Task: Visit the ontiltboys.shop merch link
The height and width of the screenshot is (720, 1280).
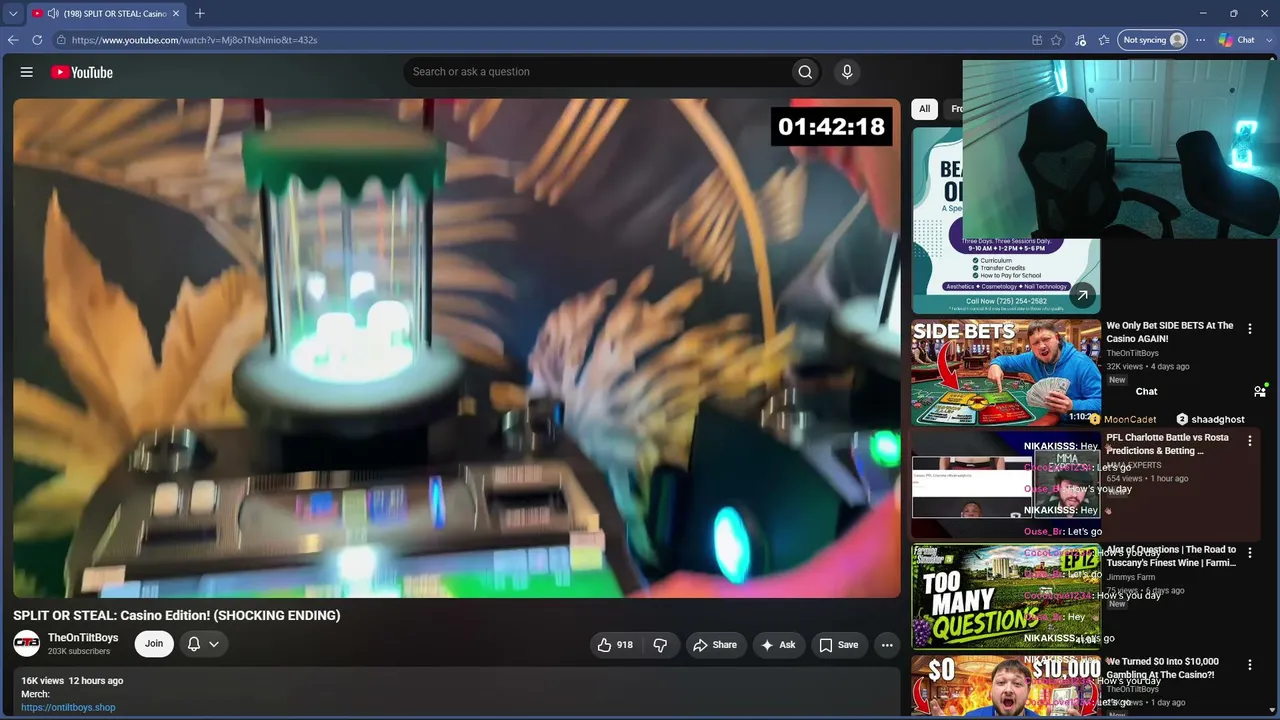Action: click(68, 708)
